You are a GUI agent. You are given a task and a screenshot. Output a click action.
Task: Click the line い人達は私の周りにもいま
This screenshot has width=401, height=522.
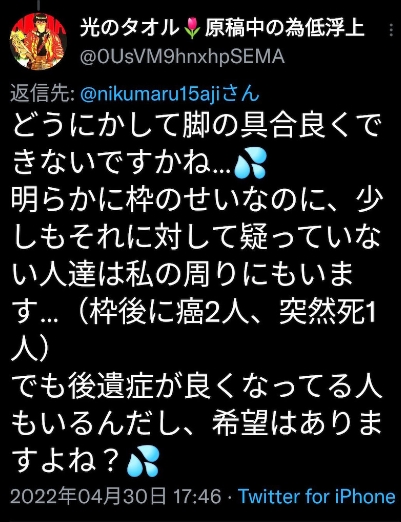click(183, 275)
